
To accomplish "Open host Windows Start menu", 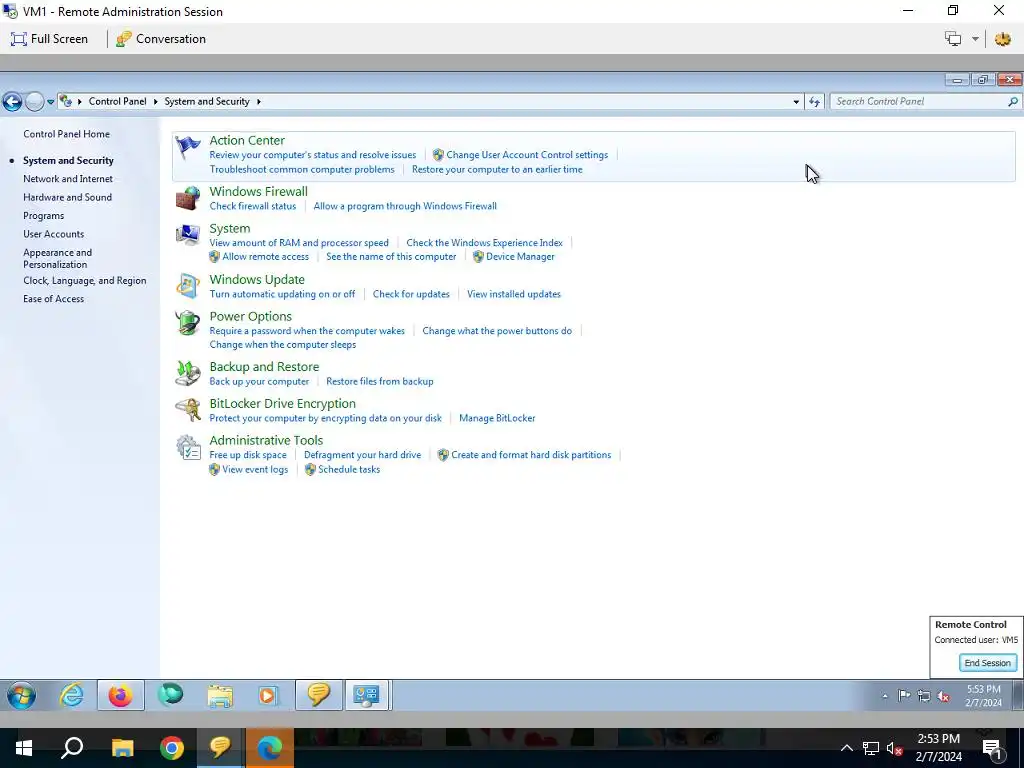I will pyautogui.click(x=24, y=748).
